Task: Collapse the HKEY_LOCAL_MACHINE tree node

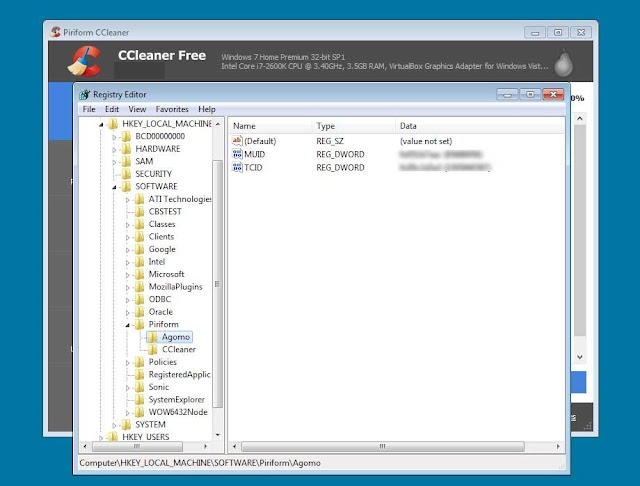Action: [x=101, y=124]
